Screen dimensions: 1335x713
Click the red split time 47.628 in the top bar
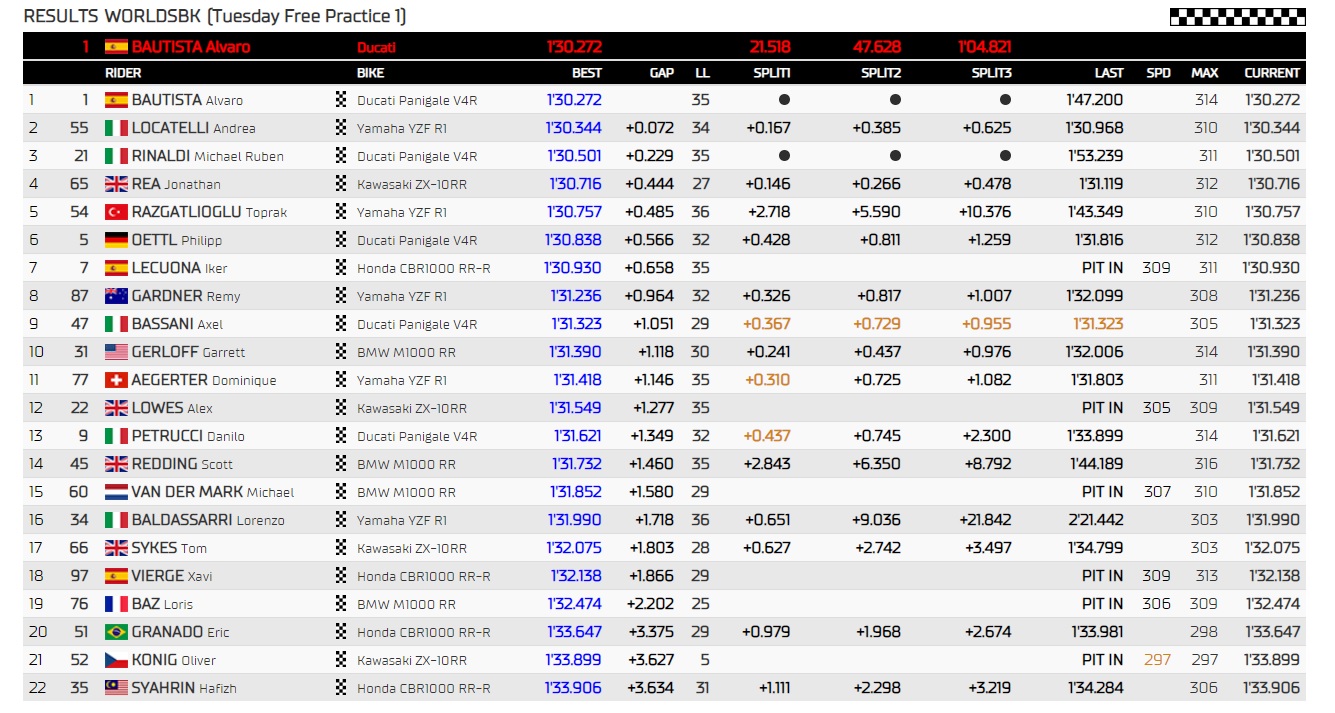(x=877, y=46)
